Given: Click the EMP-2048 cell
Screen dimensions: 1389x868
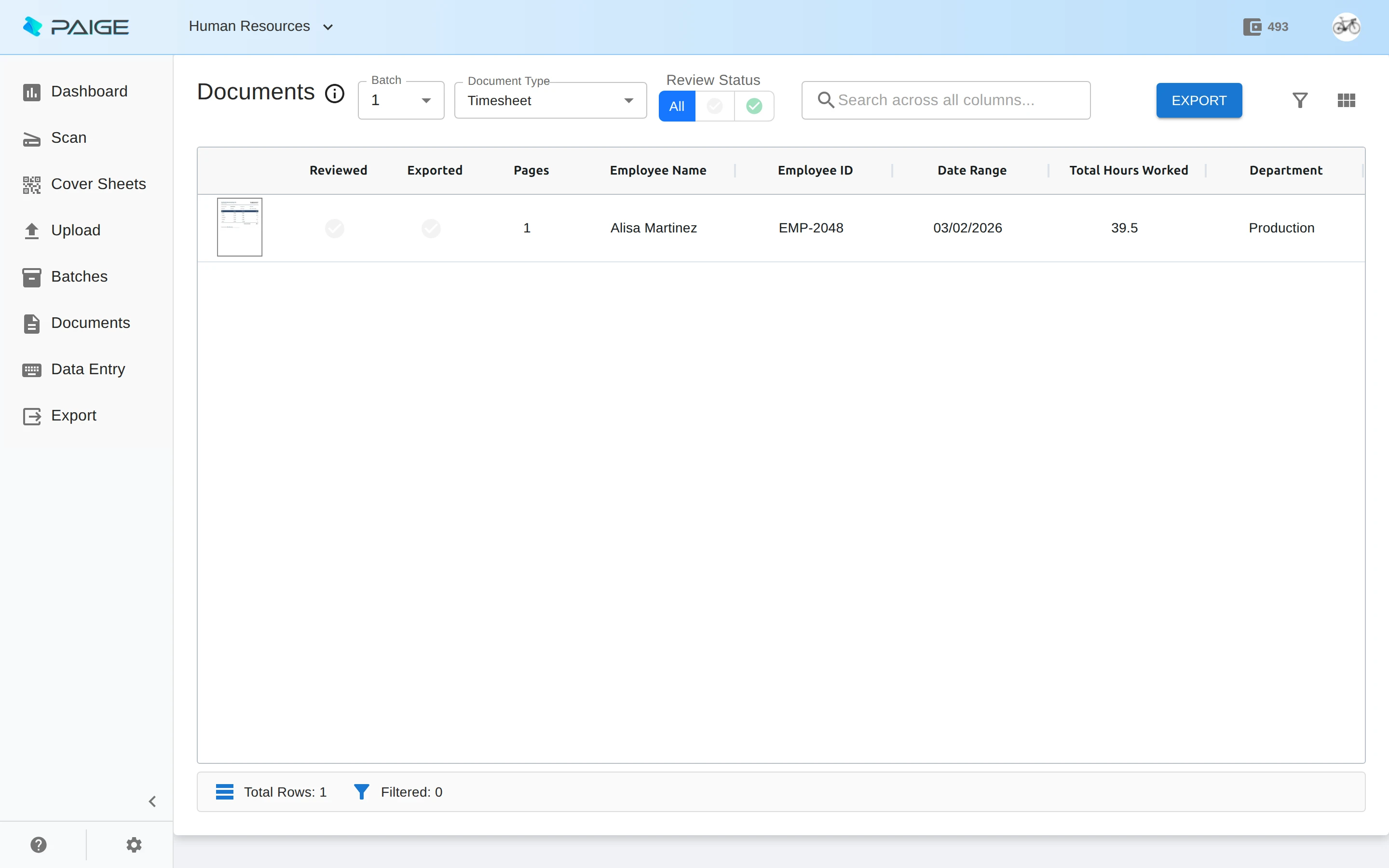Looking at the screenshot, I should coord(810,228).
